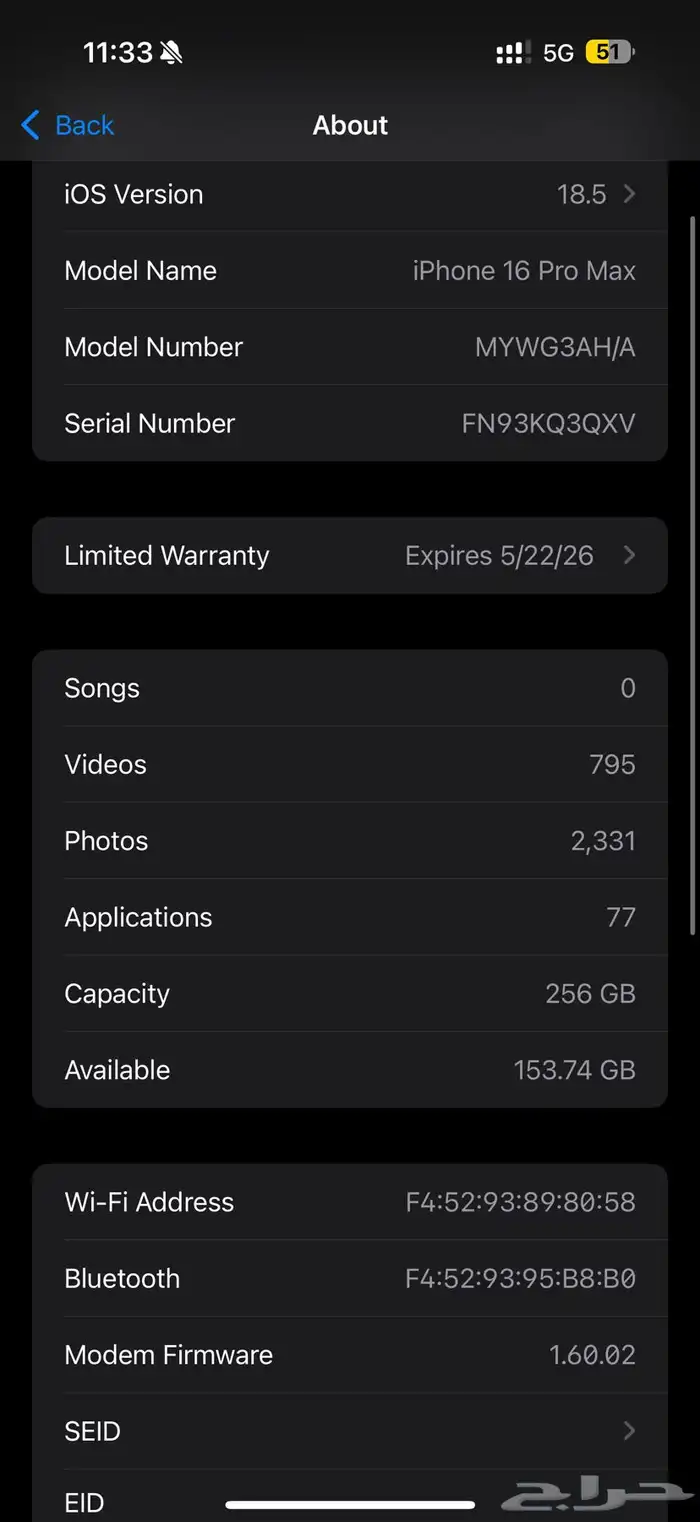Tap the Capacity 256 GB row
700x1522 pixels.
[x=350, y=993]
